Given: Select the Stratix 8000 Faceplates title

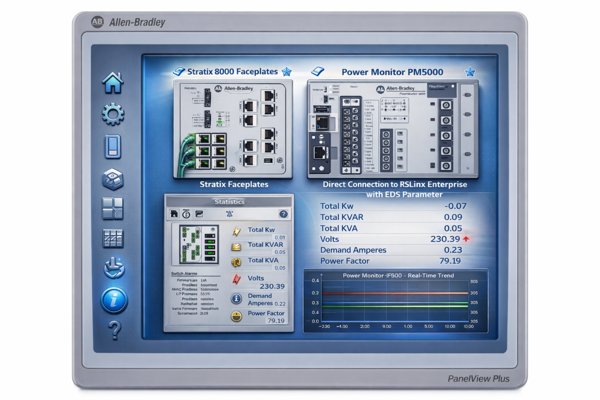Looking at the screenshot, I should [x=229, y=73].
